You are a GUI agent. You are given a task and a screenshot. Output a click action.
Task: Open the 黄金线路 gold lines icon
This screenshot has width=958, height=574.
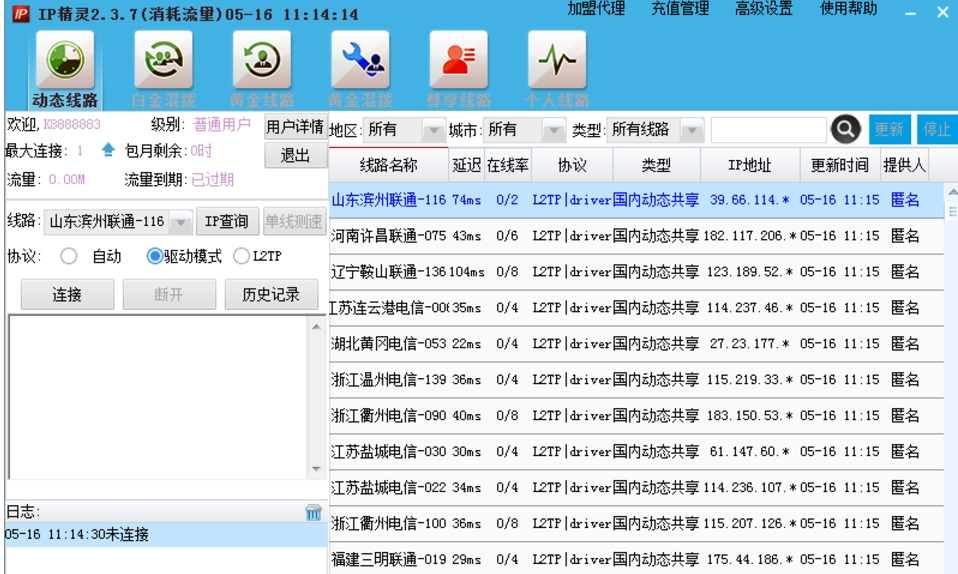pyautogui.click(x=261, y=61)
